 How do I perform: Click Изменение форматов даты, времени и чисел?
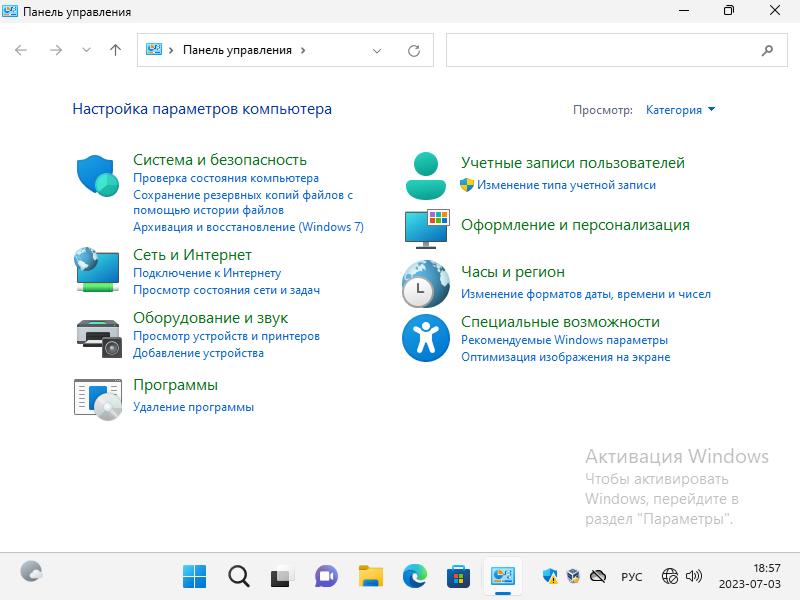[586, 294]
